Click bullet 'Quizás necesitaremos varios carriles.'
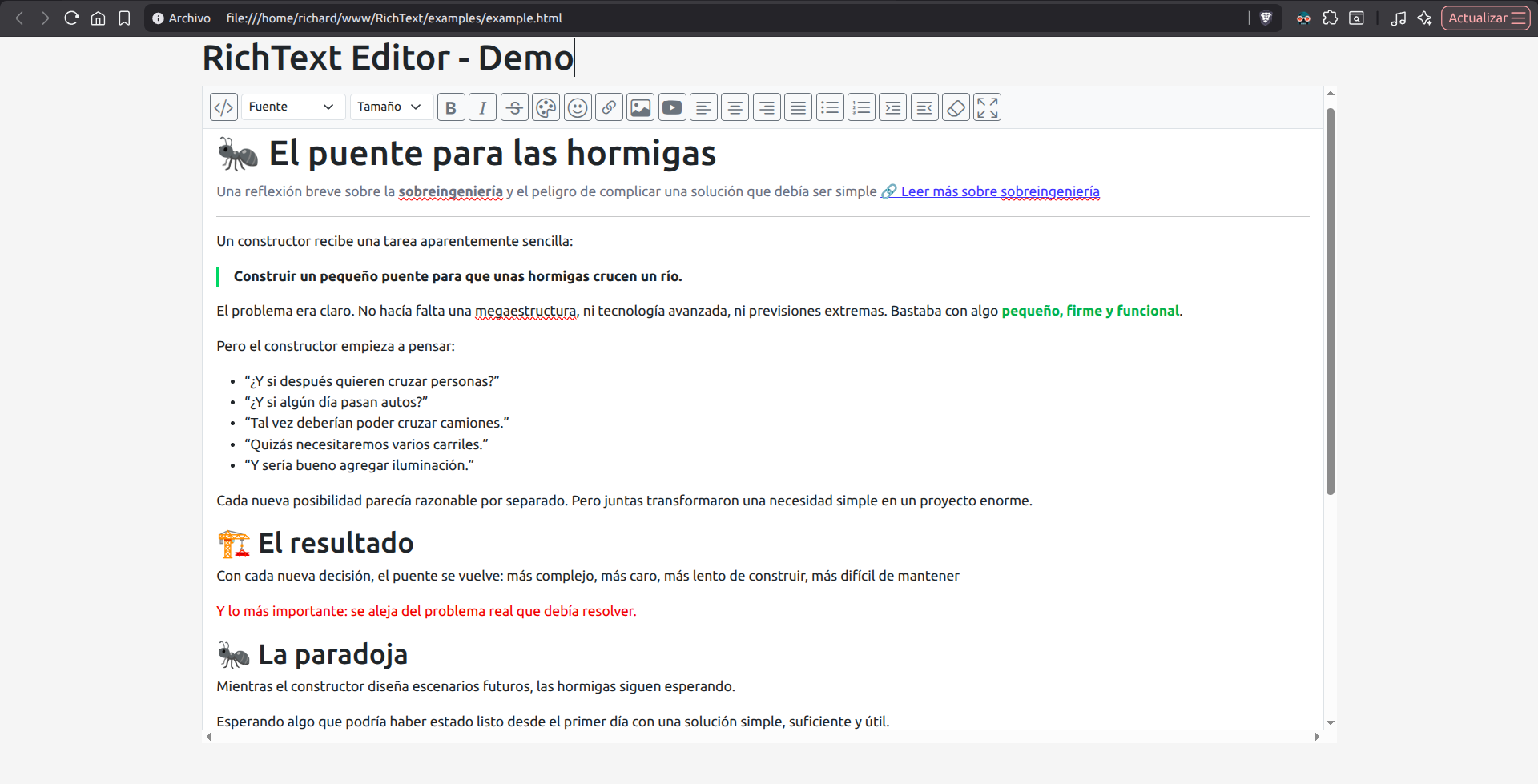The height and width of the screenshot is (784, 1538). click(366, 444)
